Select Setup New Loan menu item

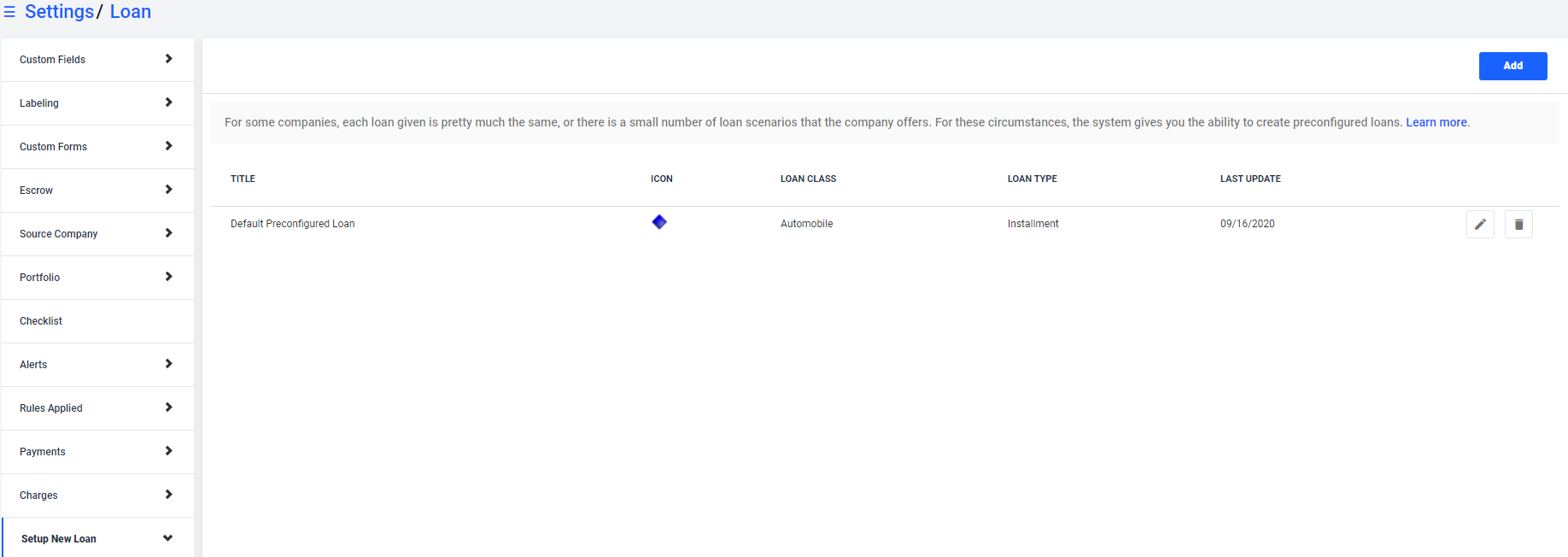(97, 538)
